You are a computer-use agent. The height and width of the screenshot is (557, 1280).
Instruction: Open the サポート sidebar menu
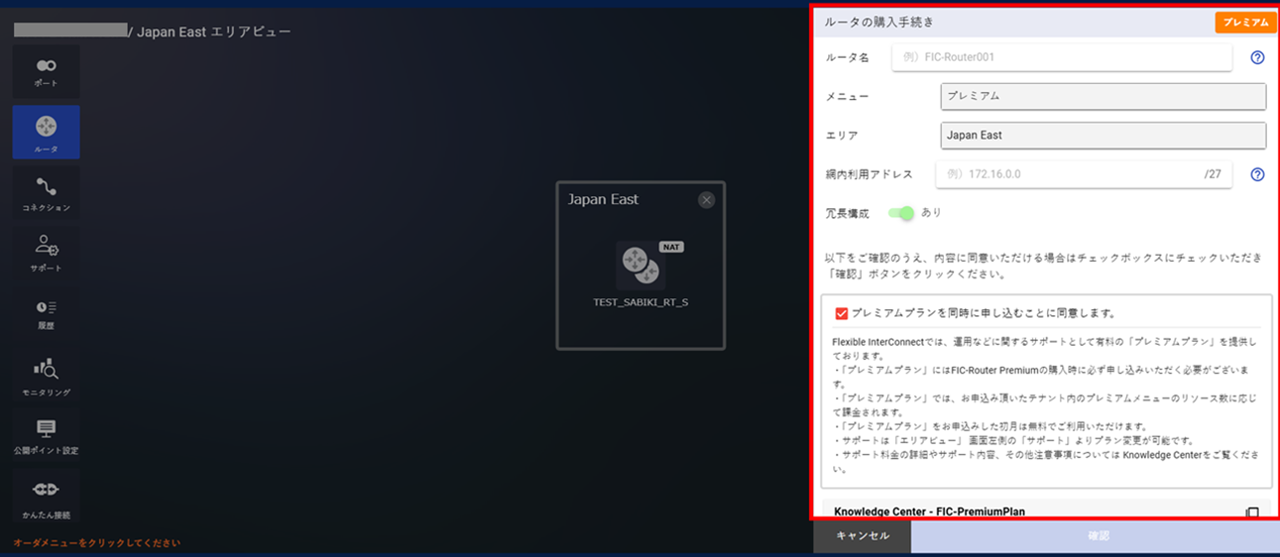(x=46, y=253)
